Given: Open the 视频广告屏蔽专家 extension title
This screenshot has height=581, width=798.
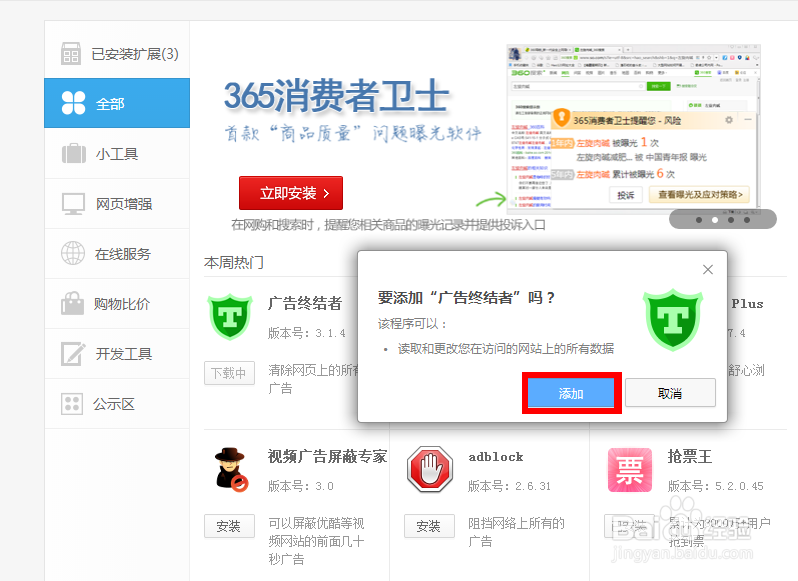Looking at the screenshot, I should [x=328, y=456].
